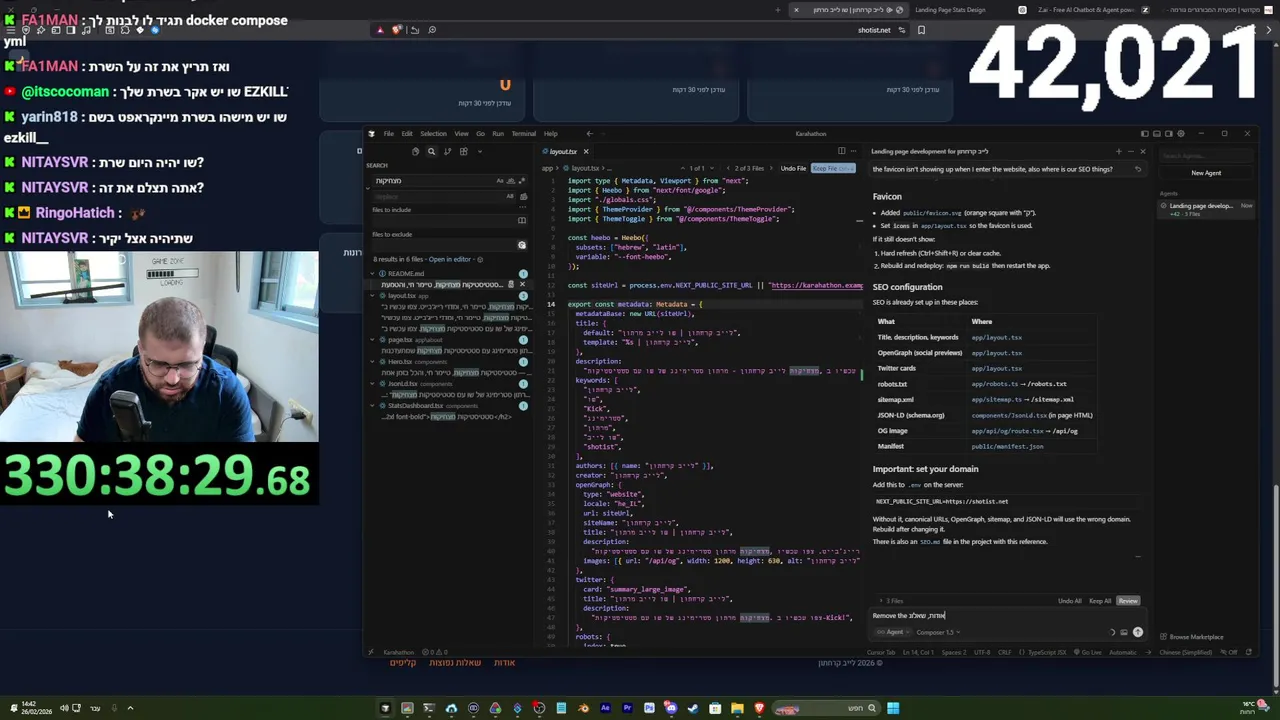Click New Agent button
This screenshot has width=1280, height=720.
coord(1206,173)
